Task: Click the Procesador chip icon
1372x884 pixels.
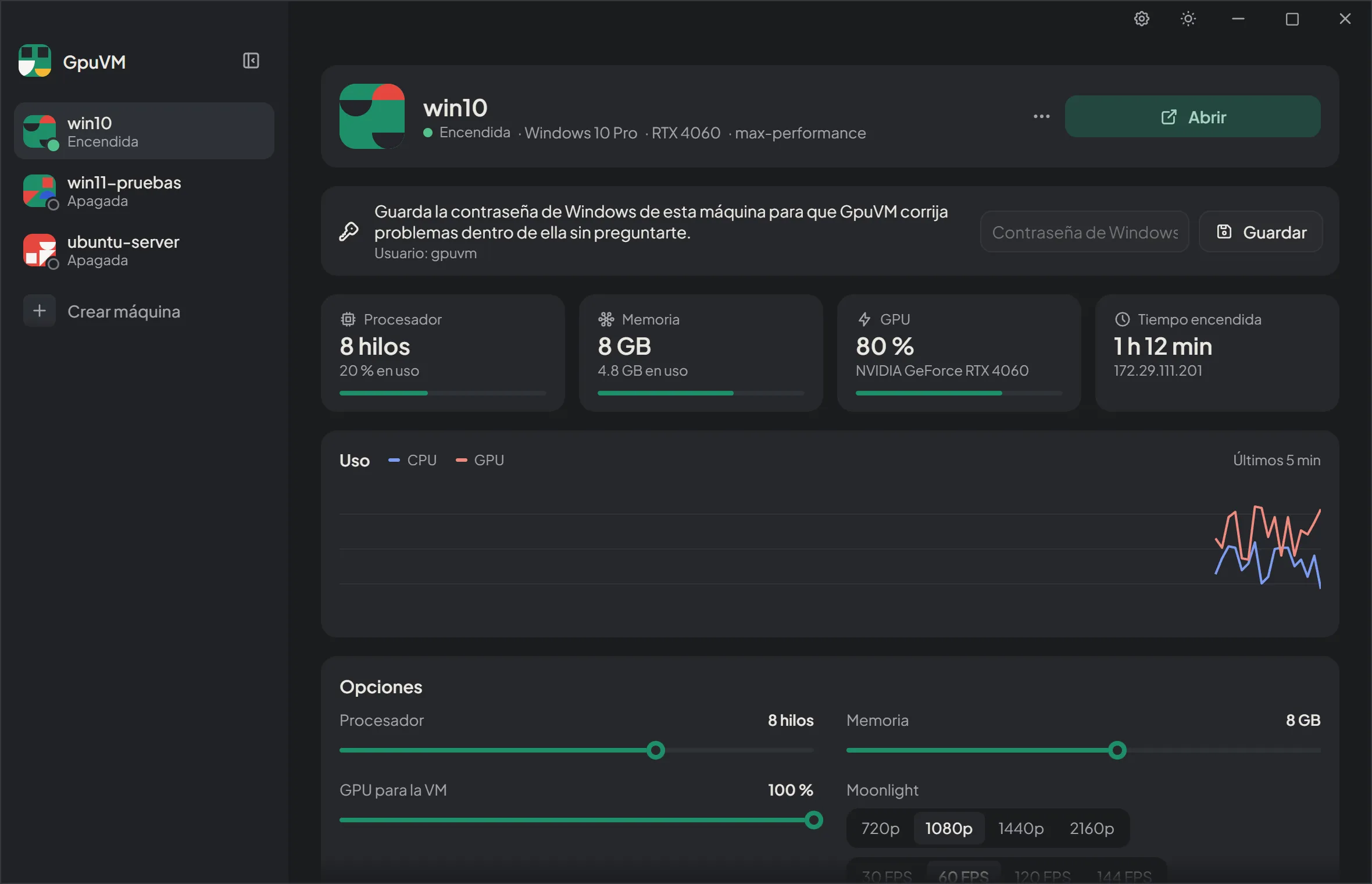Action: (348, 319)
